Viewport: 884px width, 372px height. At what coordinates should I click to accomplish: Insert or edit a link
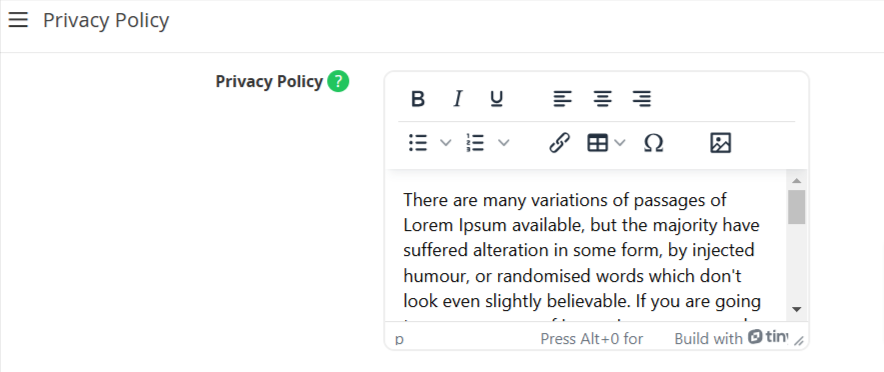coord(559,143)
